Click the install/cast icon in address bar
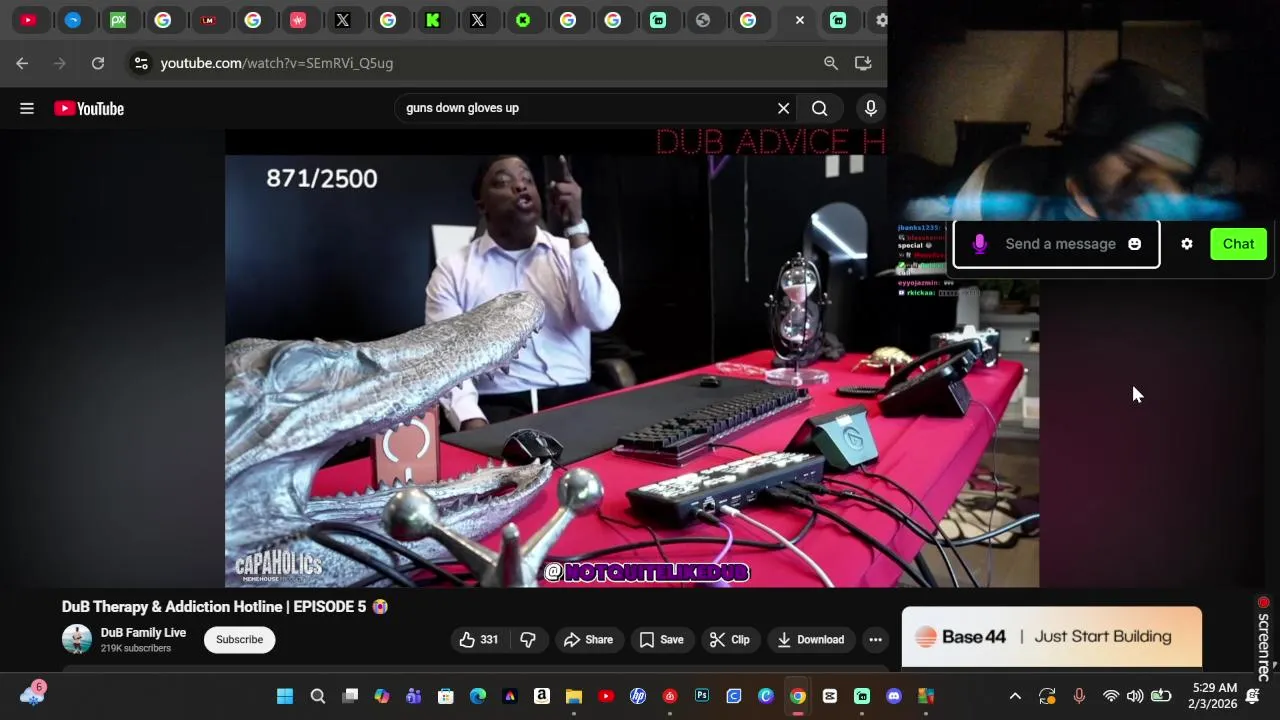 pos(863,63)
